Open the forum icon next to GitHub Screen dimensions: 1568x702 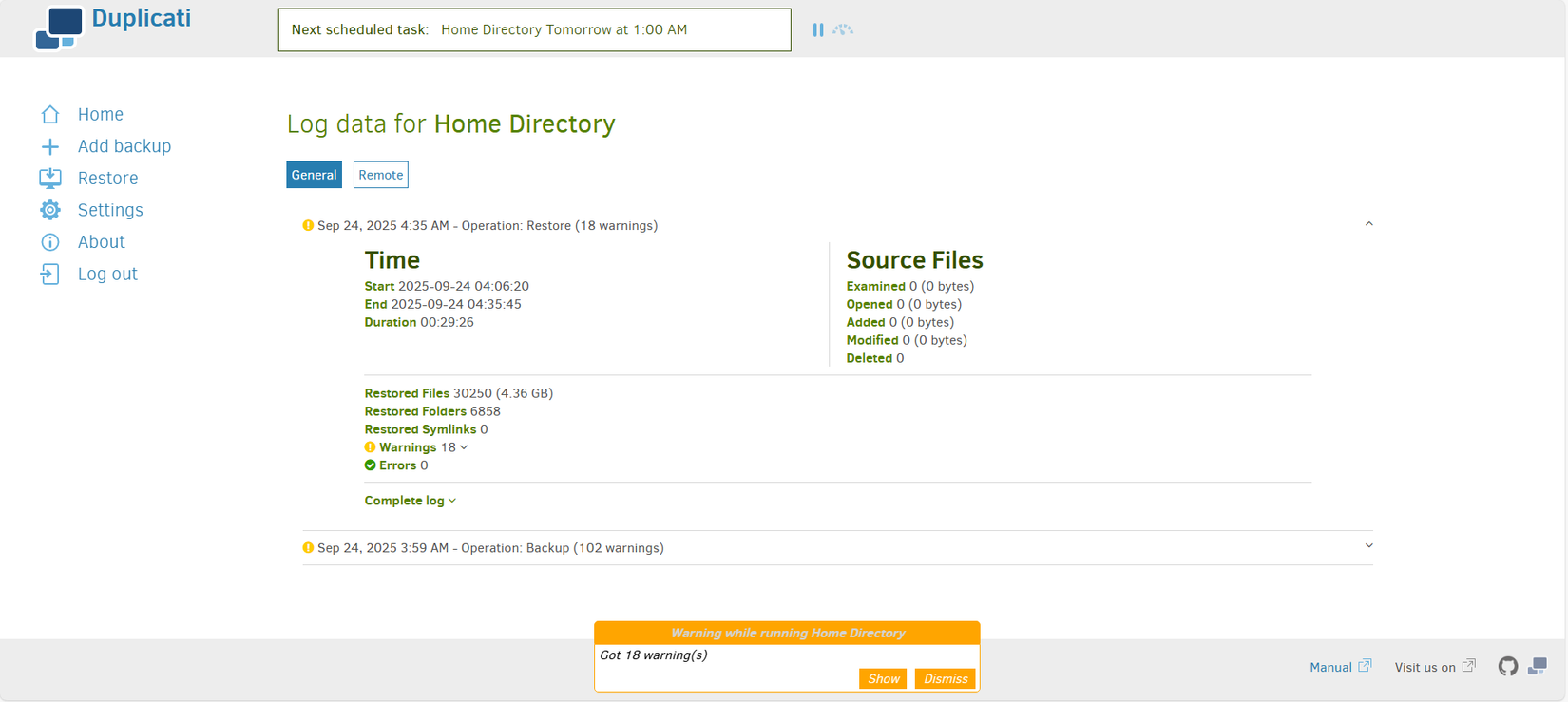(x=1537, y=667)
